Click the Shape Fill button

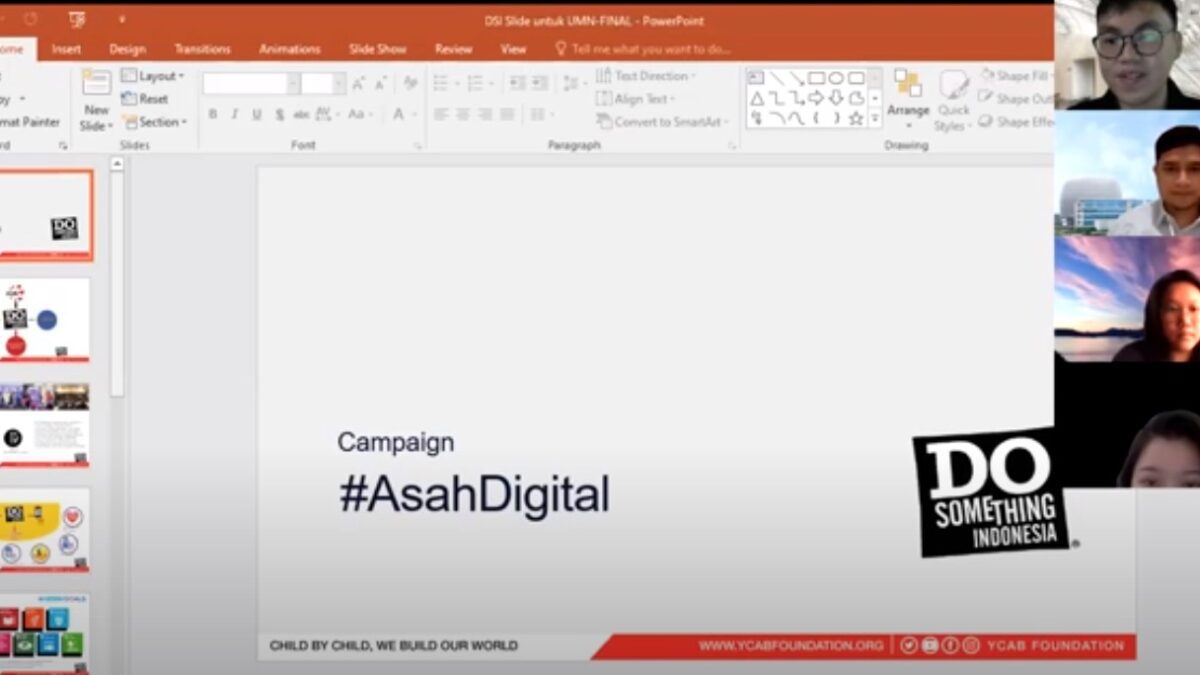click(1016, 76)
